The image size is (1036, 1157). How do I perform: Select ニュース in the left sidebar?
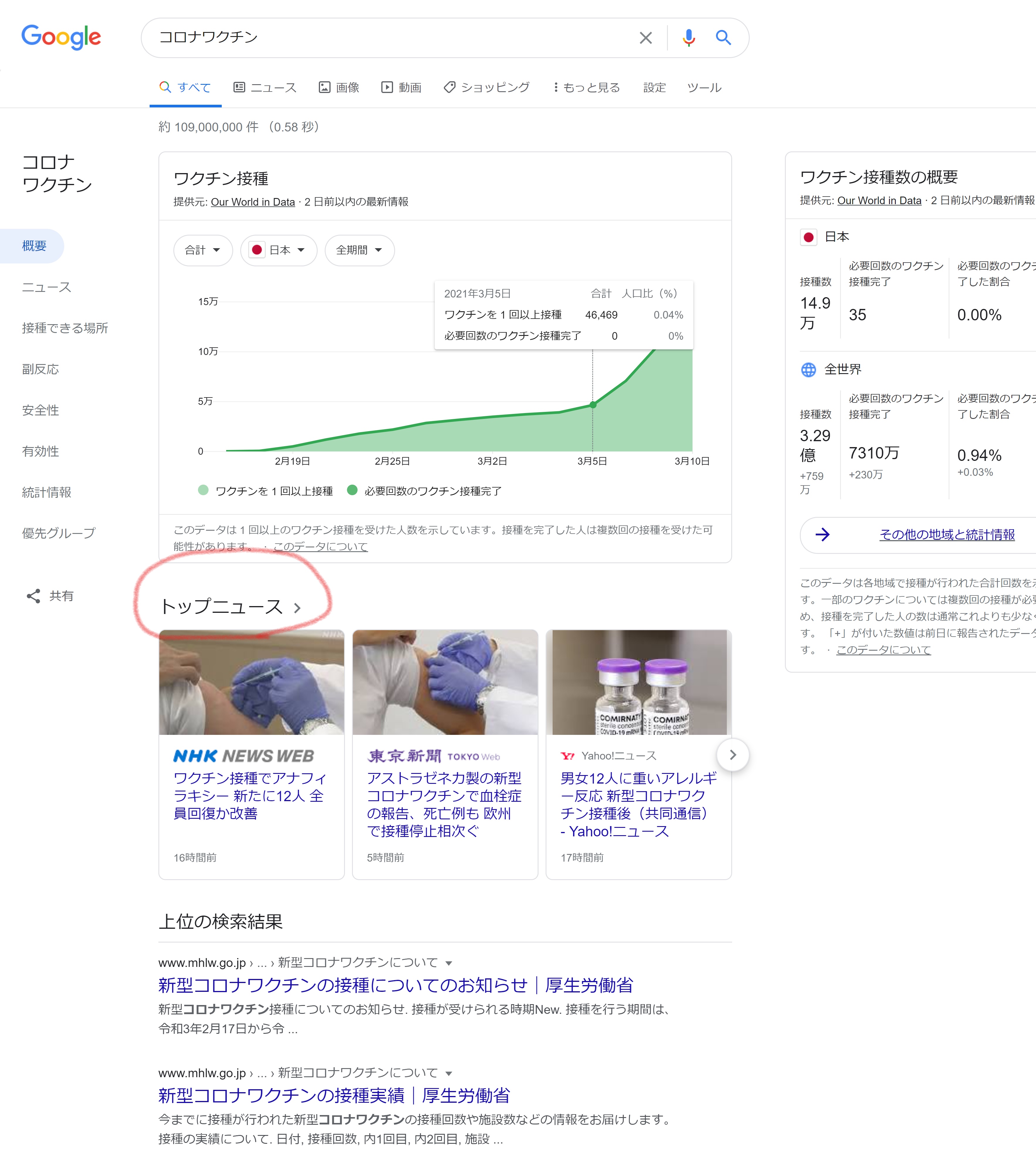click(47, 287)
